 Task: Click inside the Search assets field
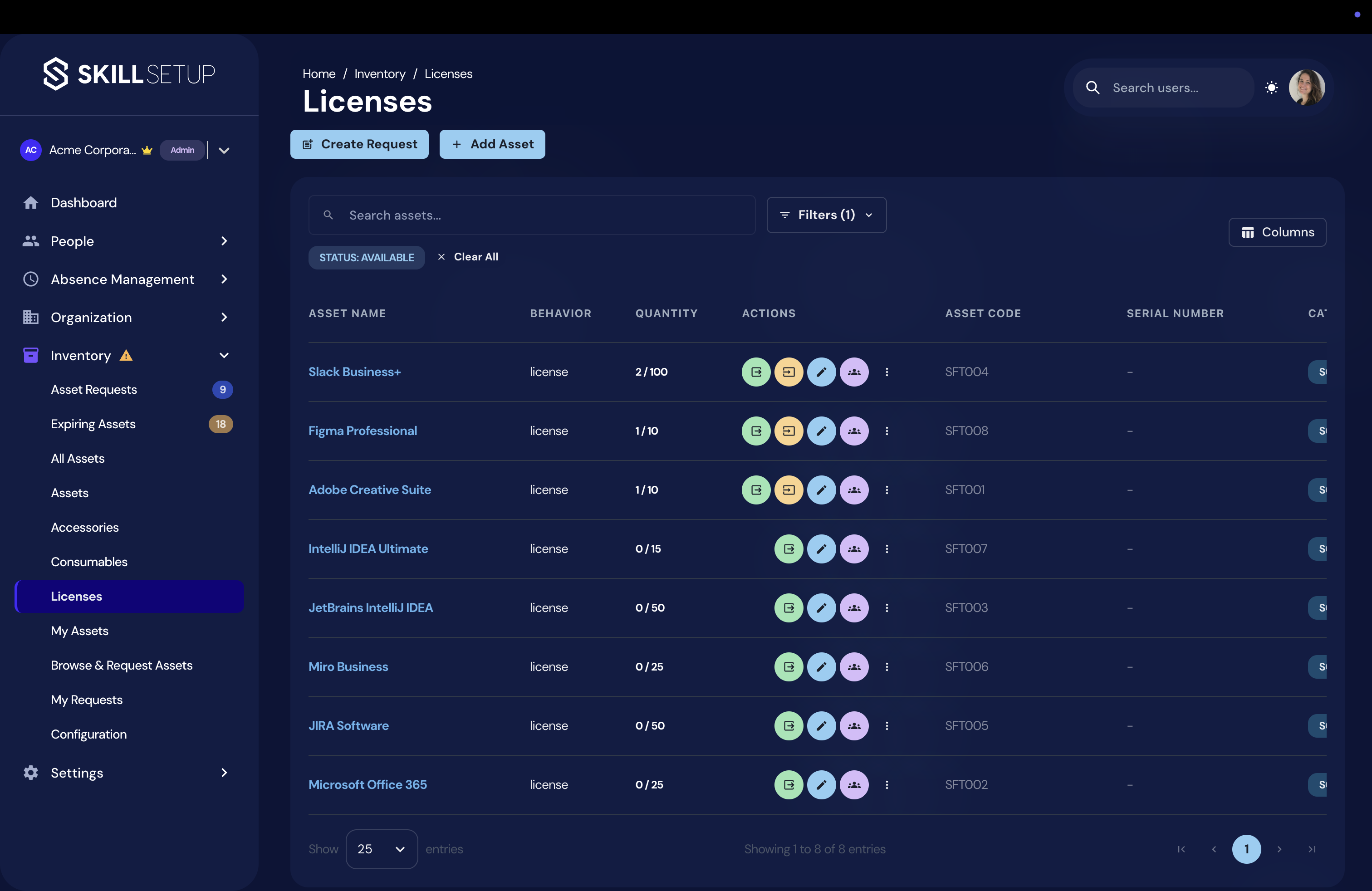pos(531,215)
